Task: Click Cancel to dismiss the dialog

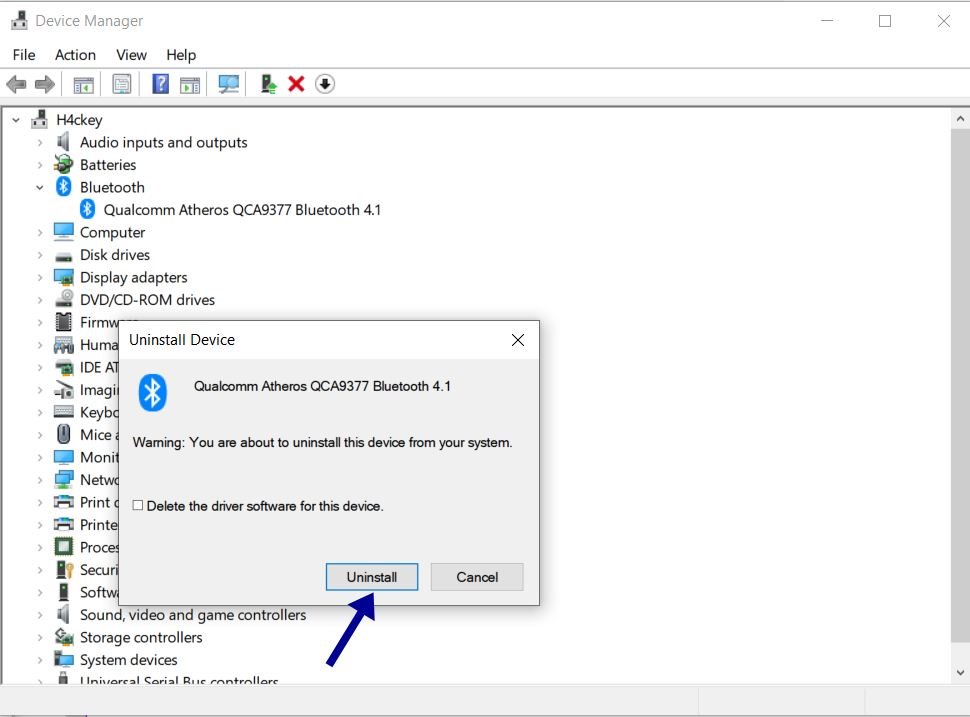Action: click(x=477, y=577)
